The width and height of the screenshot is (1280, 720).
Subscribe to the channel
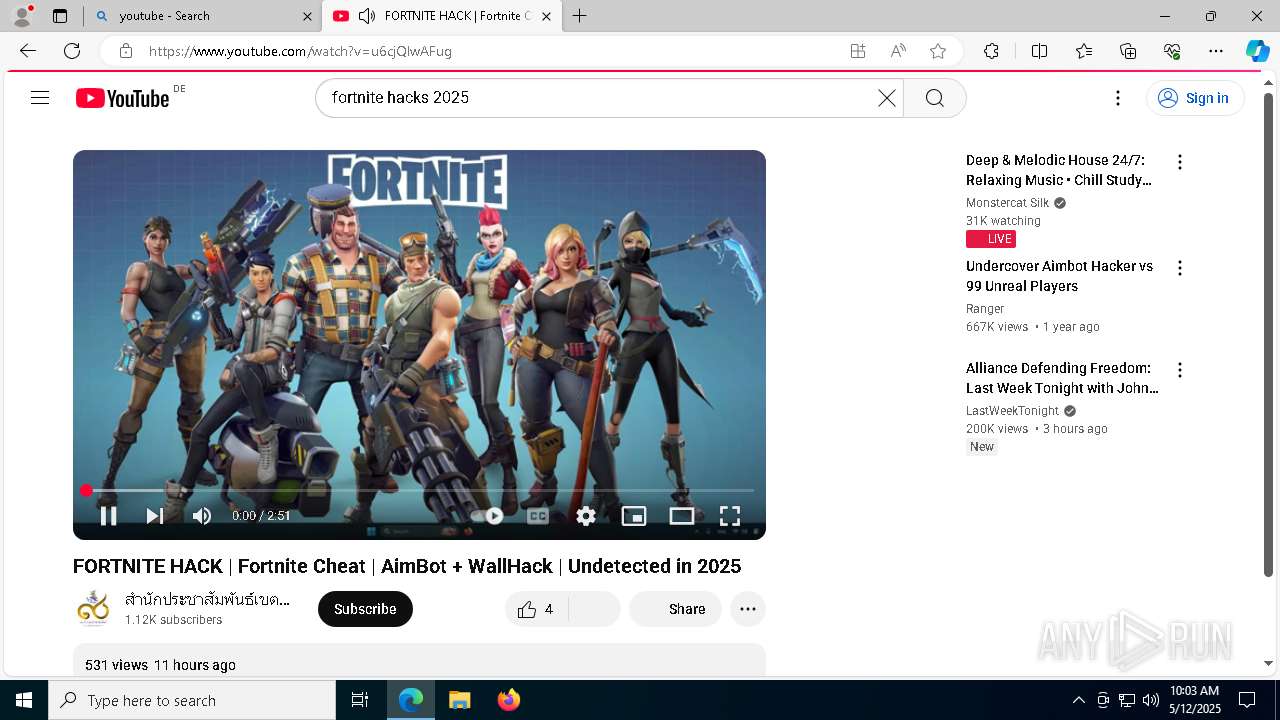tap(365, 609)
